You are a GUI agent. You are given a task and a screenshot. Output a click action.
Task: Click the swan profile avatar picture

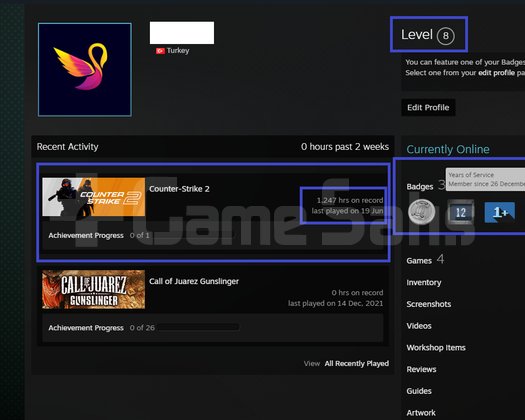click(x=85, y=70)
